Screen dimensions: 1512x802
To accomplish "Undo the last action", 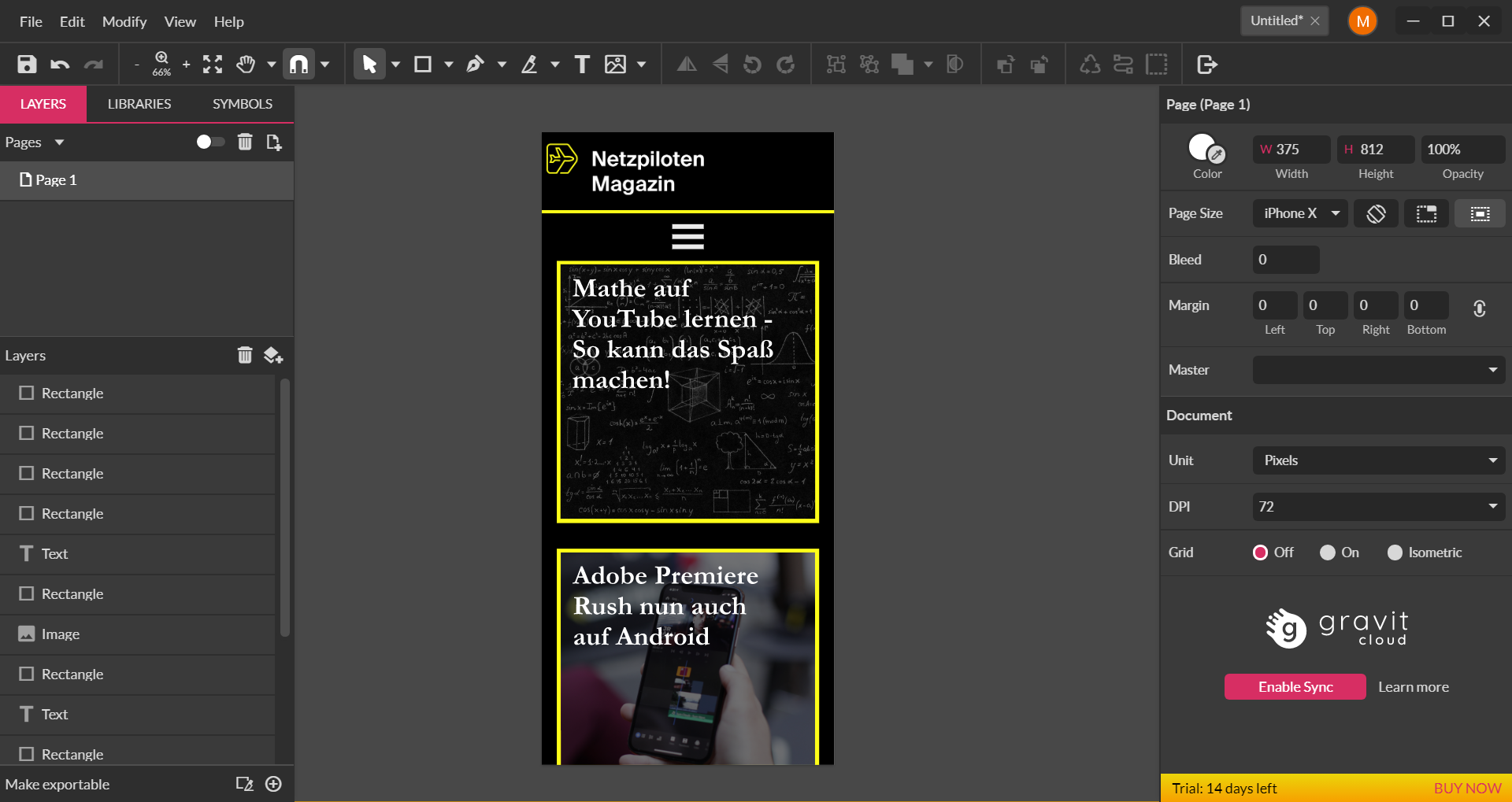I will [60, 64].
